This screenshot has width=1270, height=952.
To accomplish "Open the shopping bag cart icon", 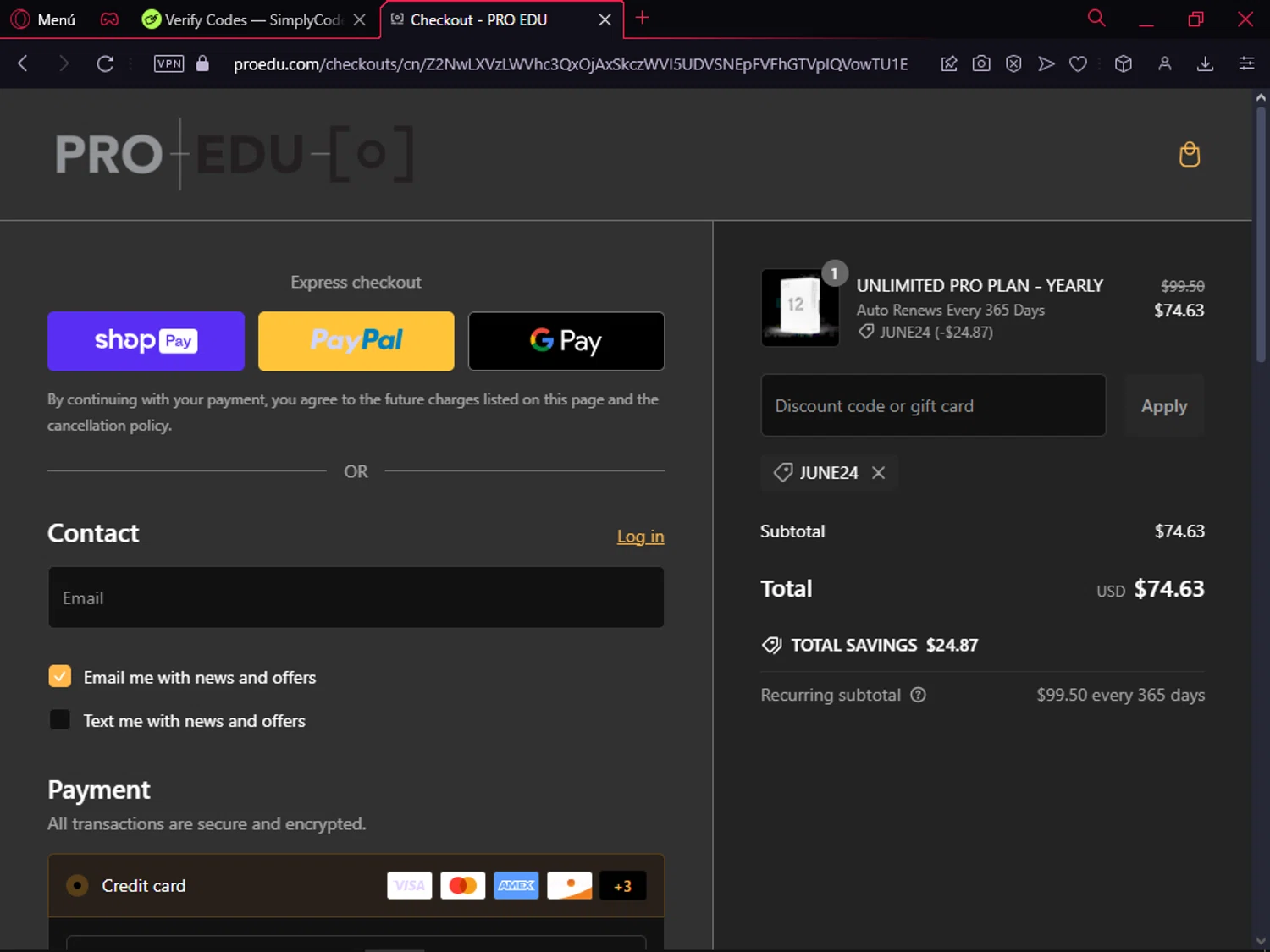I will [x=1190, y=154].
